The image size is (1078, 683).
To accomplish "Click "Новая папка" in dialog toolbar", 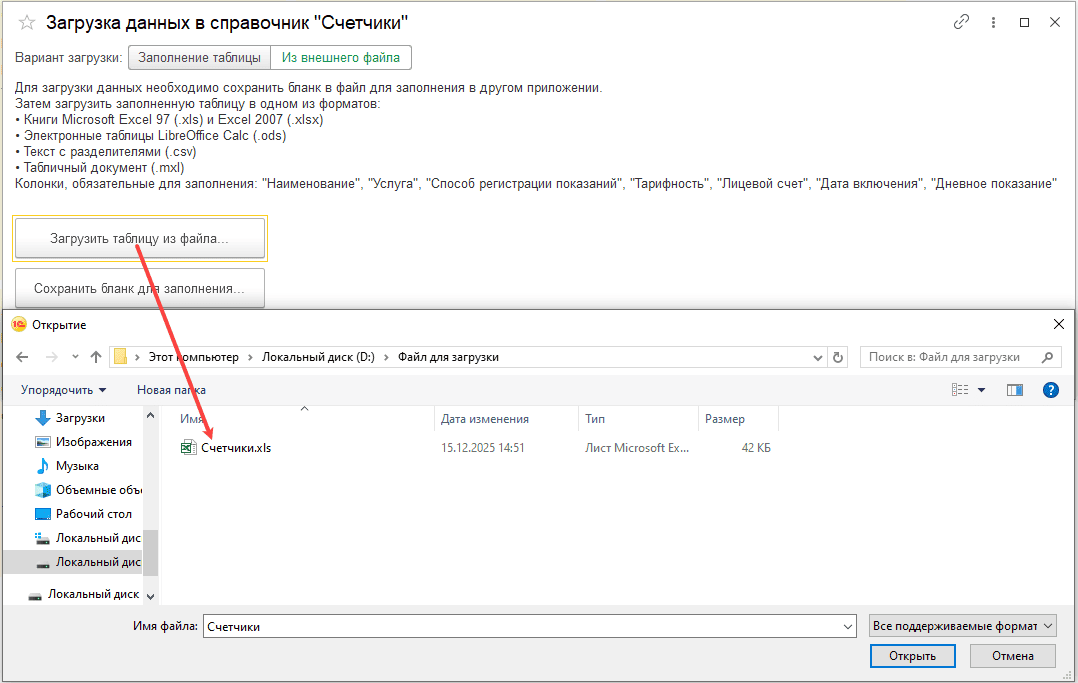I will [171, 390].
